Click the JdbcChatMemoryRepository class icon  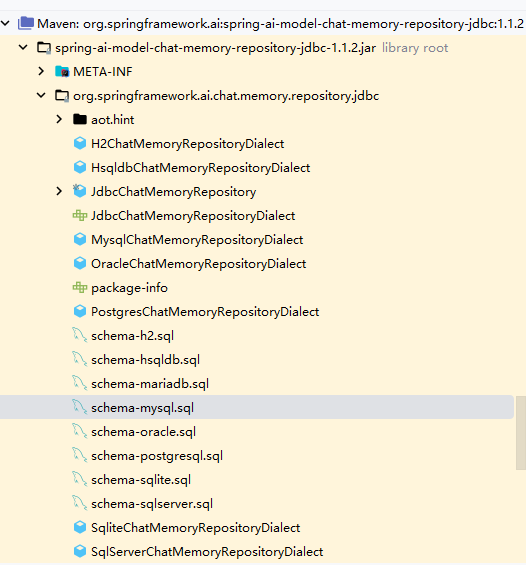tap(80, 191)
